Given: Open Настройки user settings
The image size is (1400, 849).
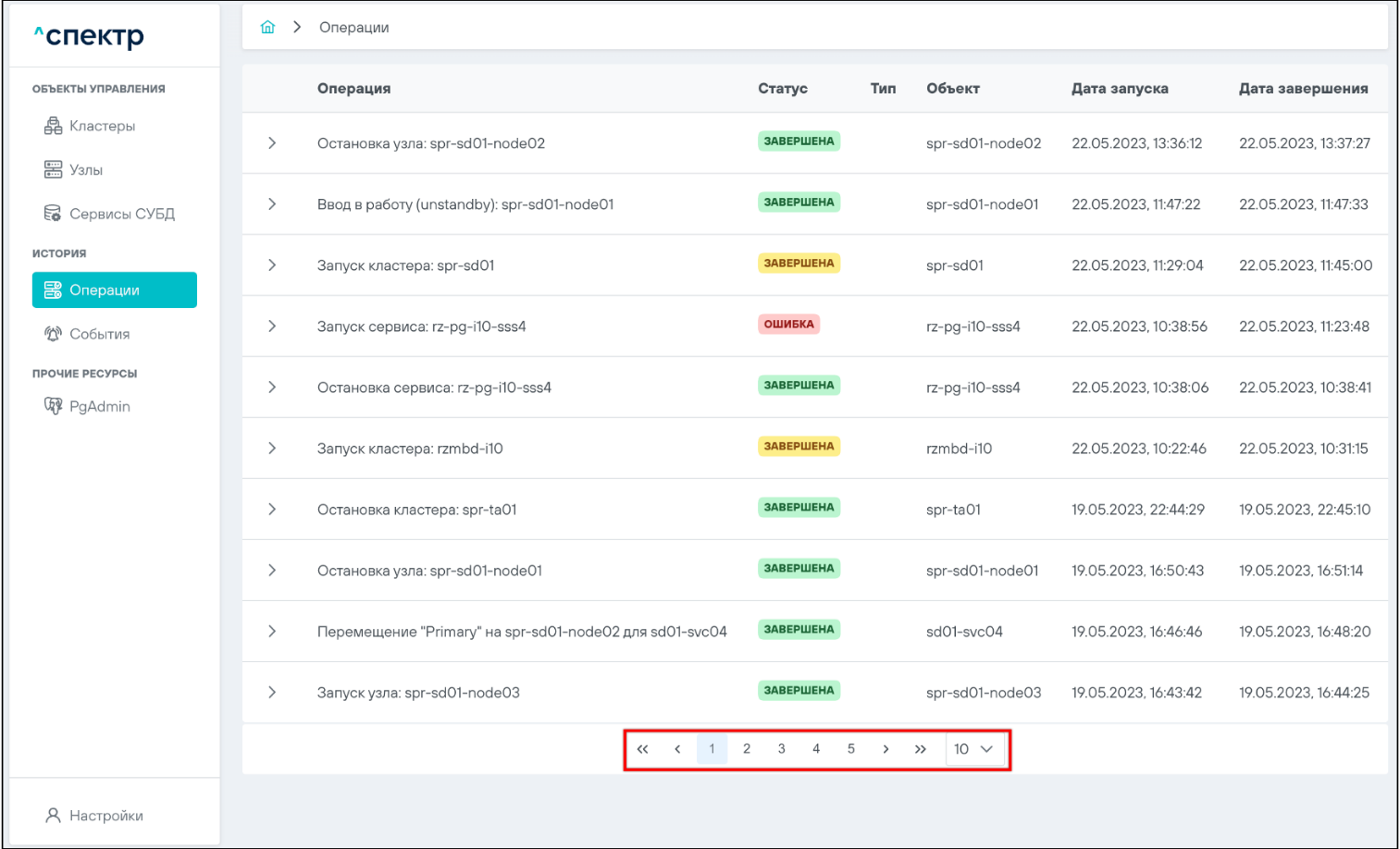Looking at the screenshot, I should coord(105,816).
